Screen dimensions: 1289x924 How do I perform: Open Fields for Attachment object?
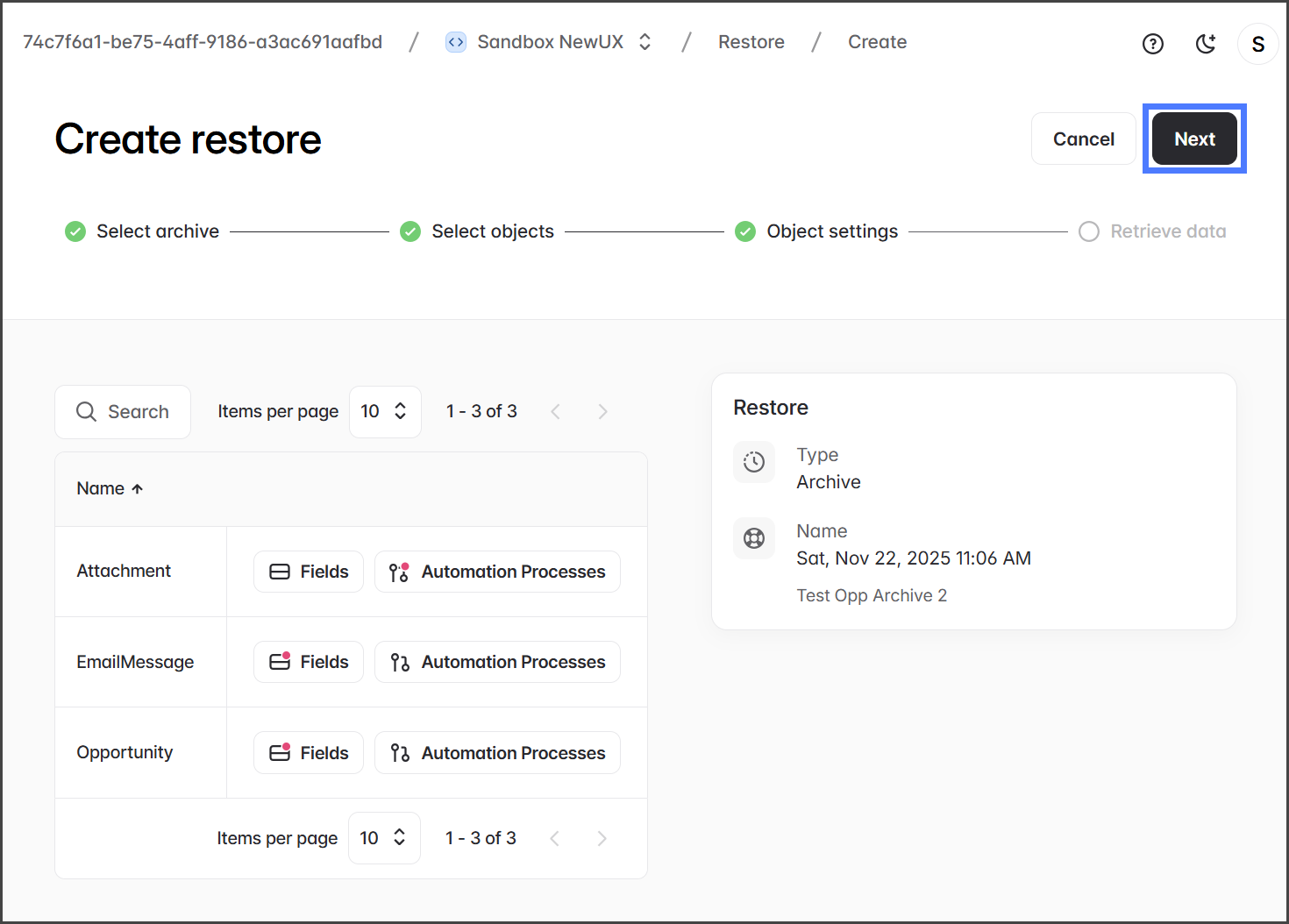(309, 572)
